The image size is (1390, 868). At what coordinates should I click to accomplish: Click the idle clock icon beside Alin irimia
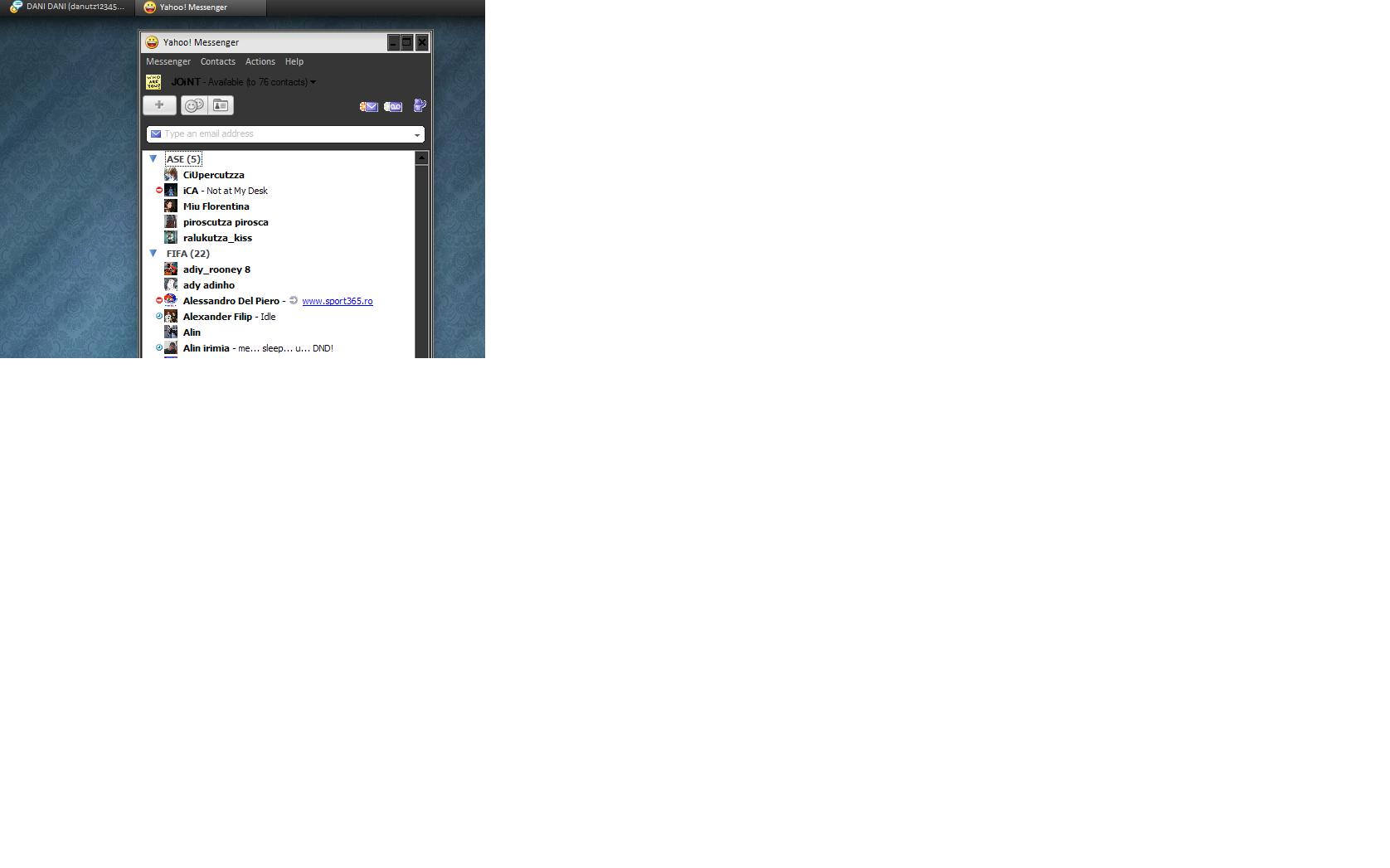click(159, 347)
